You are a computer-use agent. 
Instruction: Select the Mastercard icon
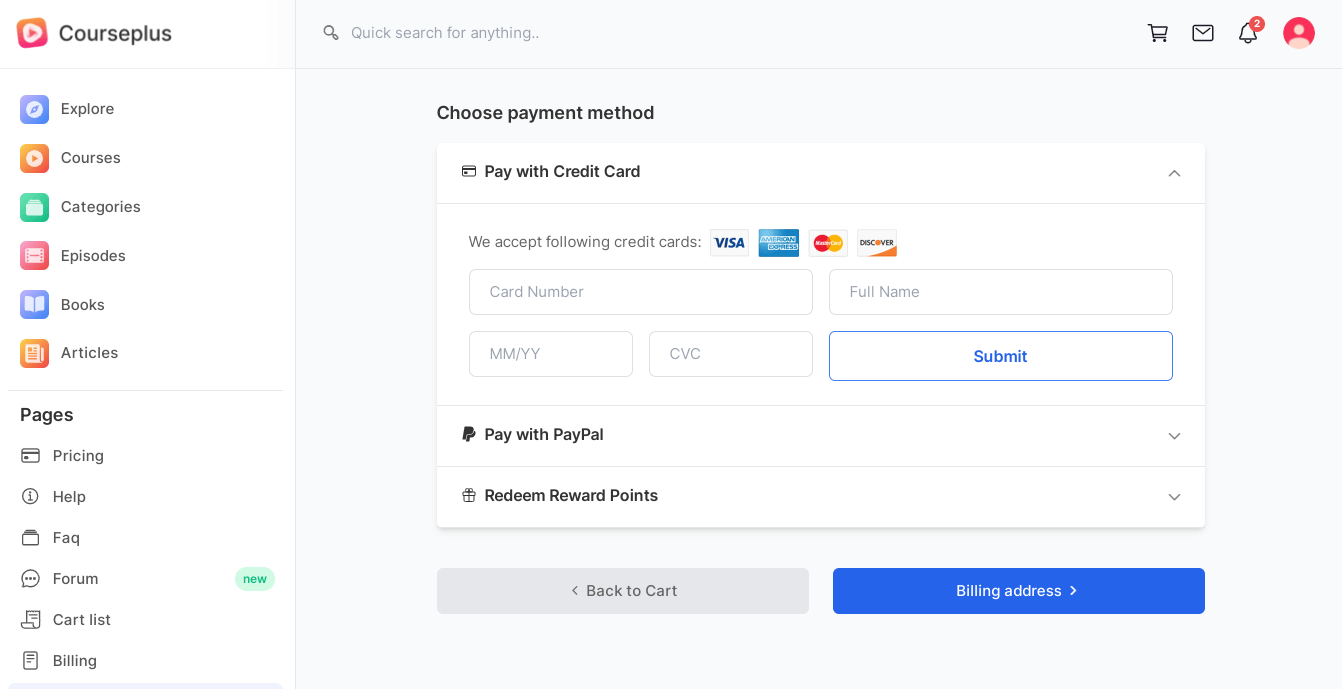tap(828, 243)
